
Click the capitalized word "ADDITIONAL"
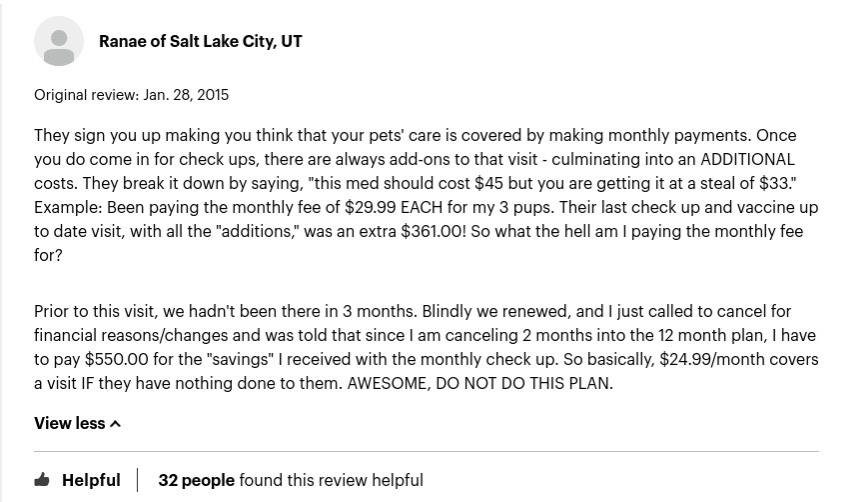click(748, 159)
